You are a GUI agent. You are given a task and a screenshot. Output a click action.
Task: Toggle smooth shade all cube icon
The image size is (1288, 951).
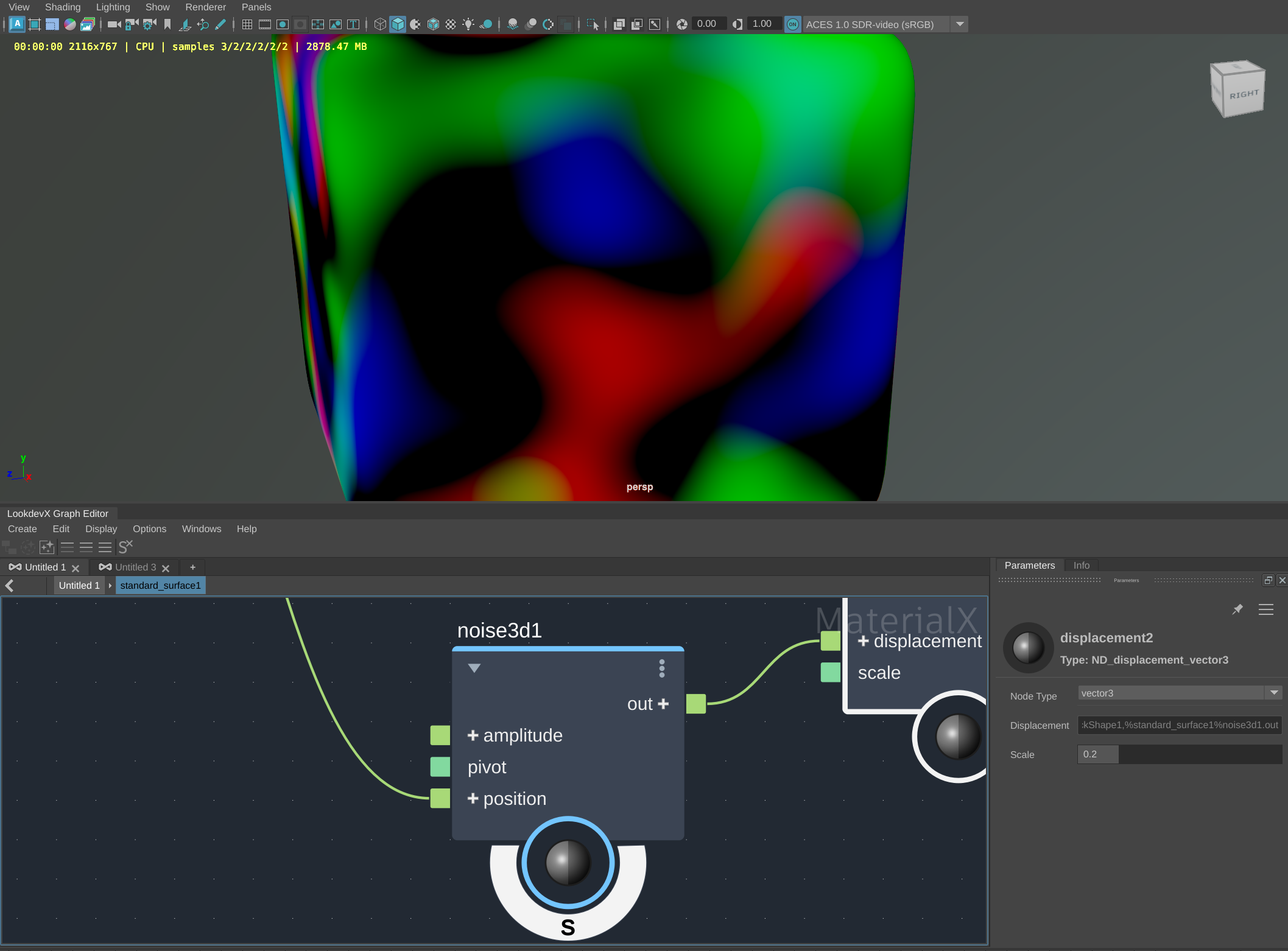click(x=398, y=24)
